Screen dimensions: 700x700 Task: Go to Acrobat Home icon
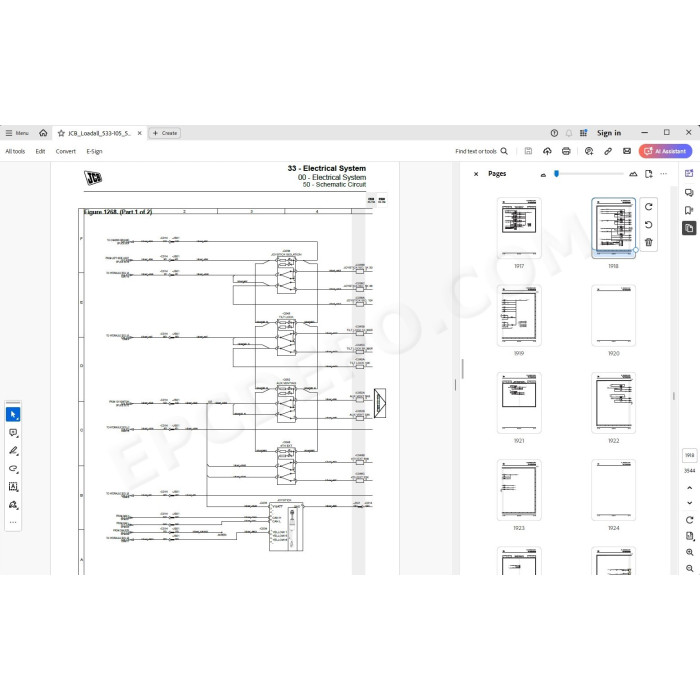click(43, 133)
